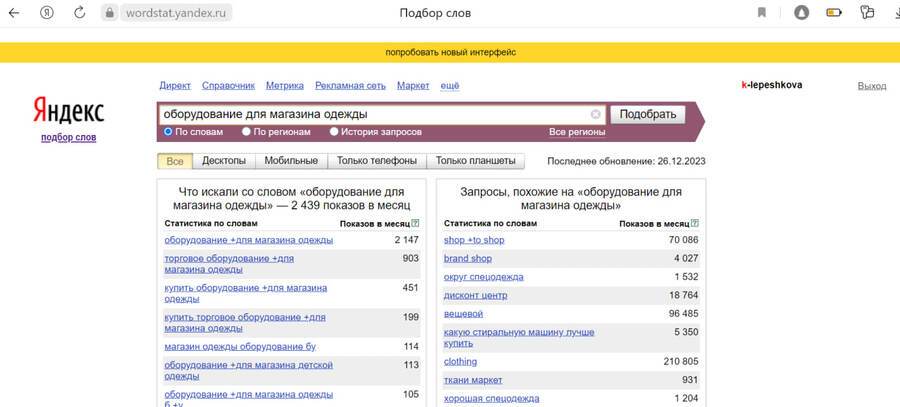The width and height of the screenshot is (900, 407).
Task: Select the "История запросов" radio option
Action: pos(334,131)
